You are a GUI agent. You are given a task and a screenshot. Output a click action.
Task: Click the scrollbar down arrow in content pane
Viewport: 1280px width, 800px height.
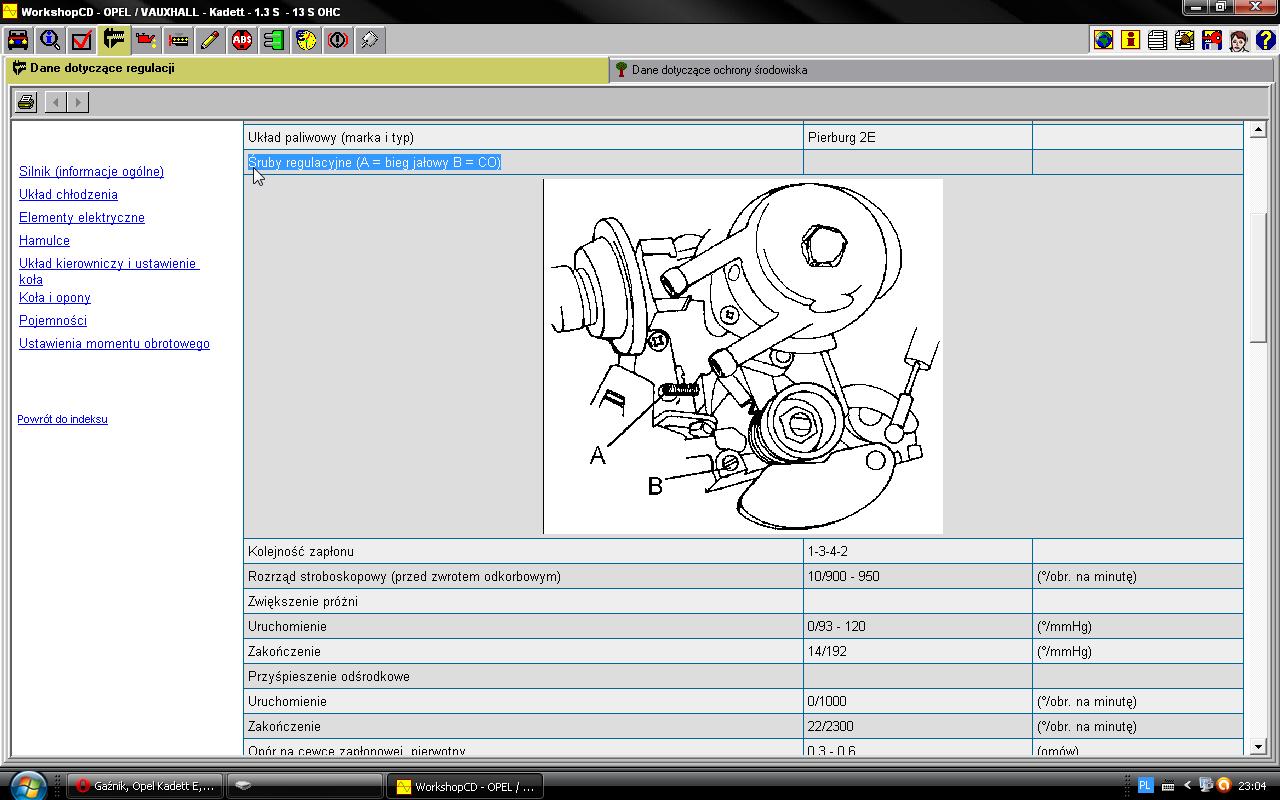[1257, 746]
